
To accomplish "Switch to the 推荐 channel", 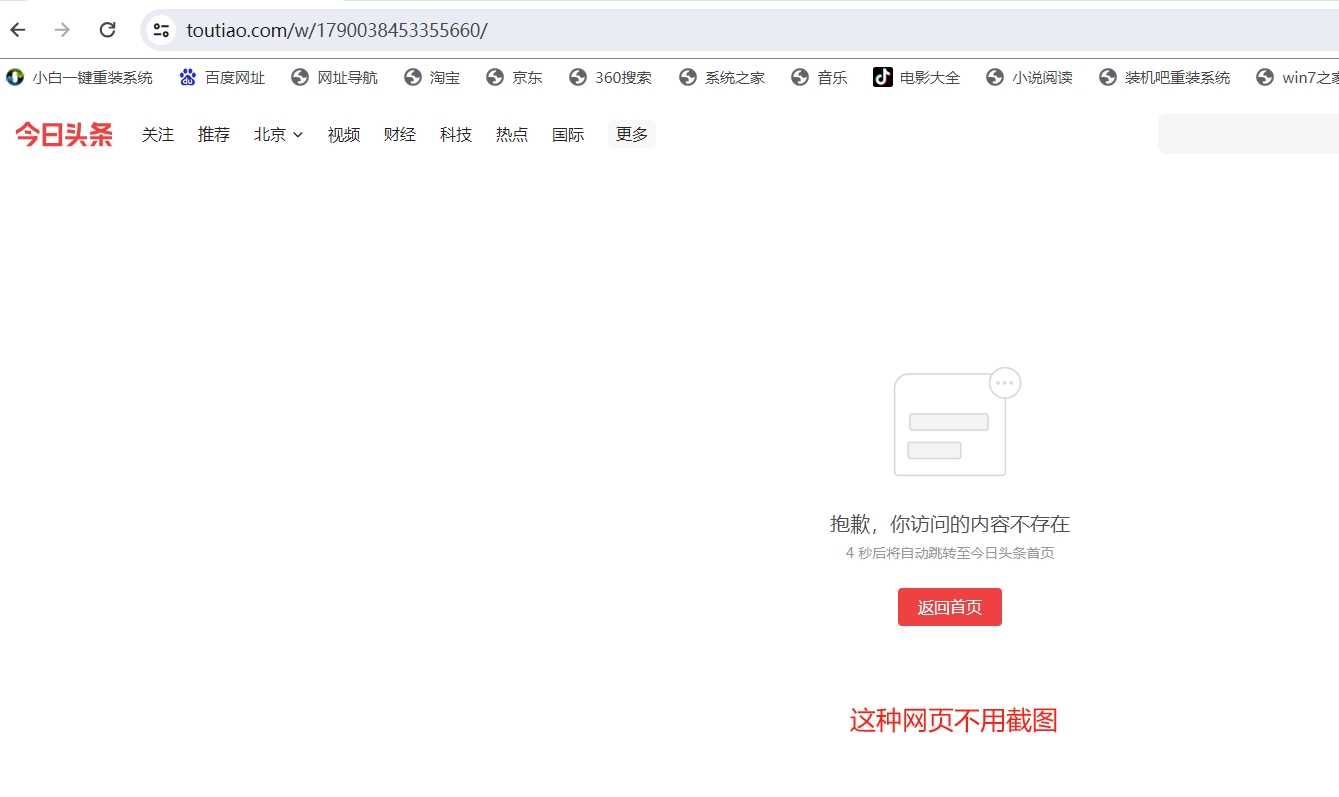I will 214,134.
